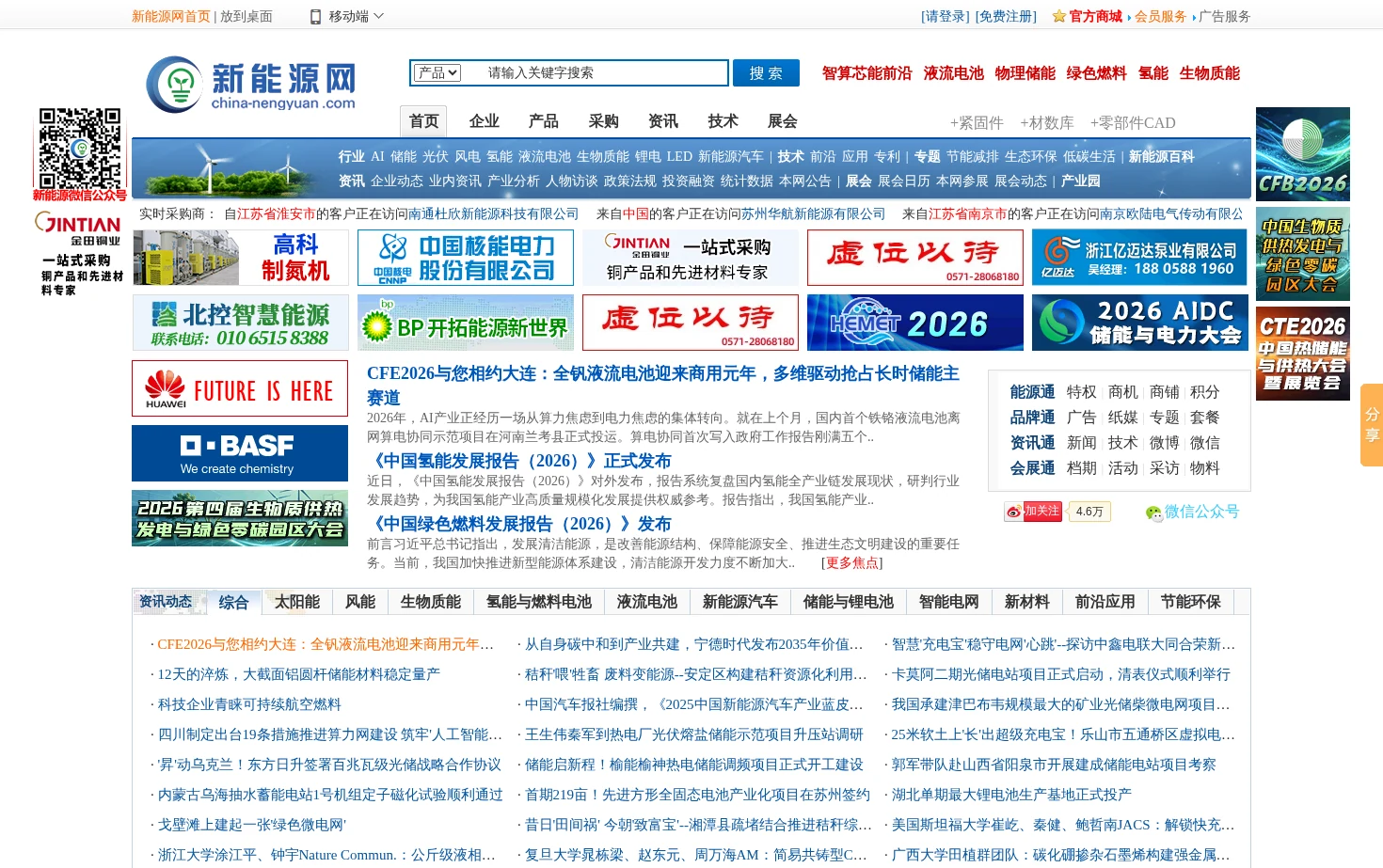Image resolution: width=1383 pixels, height=868 pixels.
Task: Click the 搜索 search button
Action: pyautogui.click(x=766, y=72)
